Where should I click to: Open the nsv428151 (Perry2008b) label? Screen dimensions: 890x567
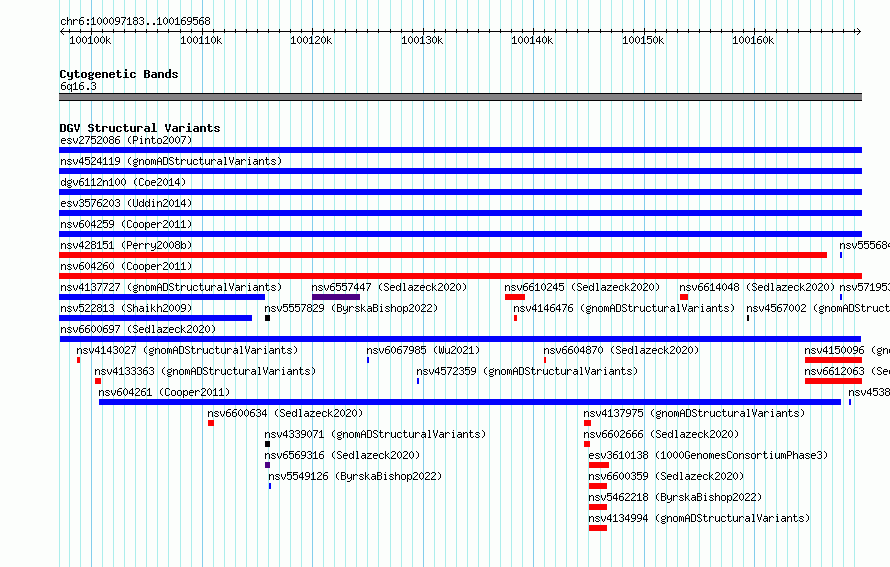(x=126, y=245)
